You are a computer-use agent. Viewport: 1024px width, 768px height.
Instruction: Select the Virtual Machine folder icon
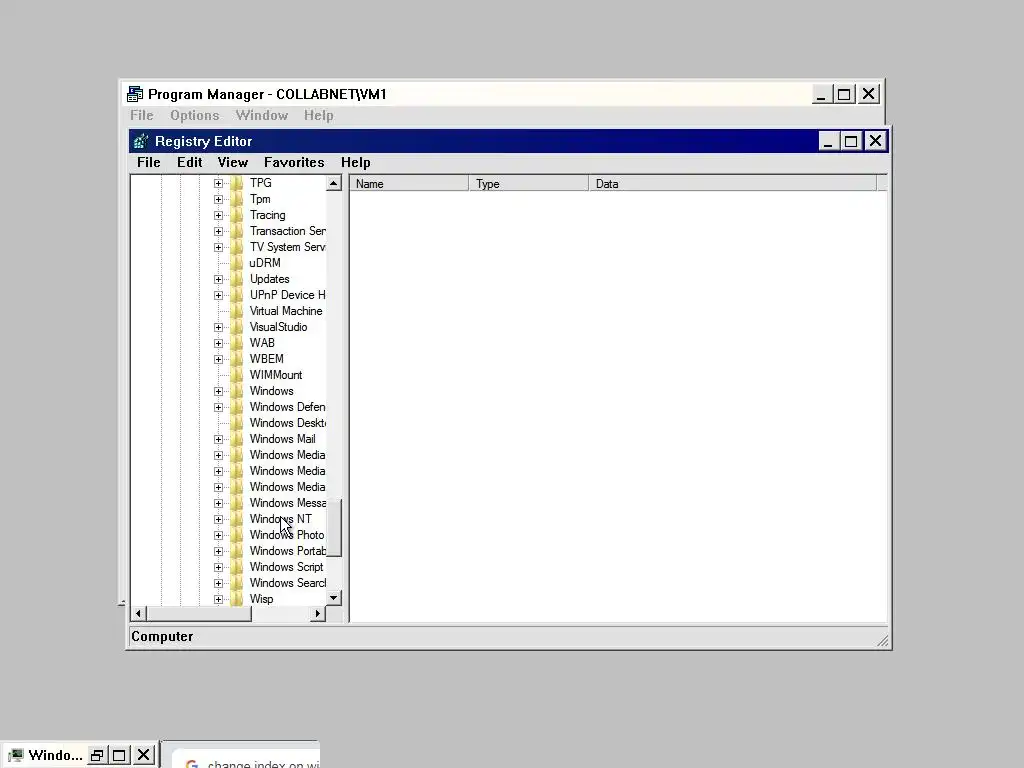pos(237,311)
